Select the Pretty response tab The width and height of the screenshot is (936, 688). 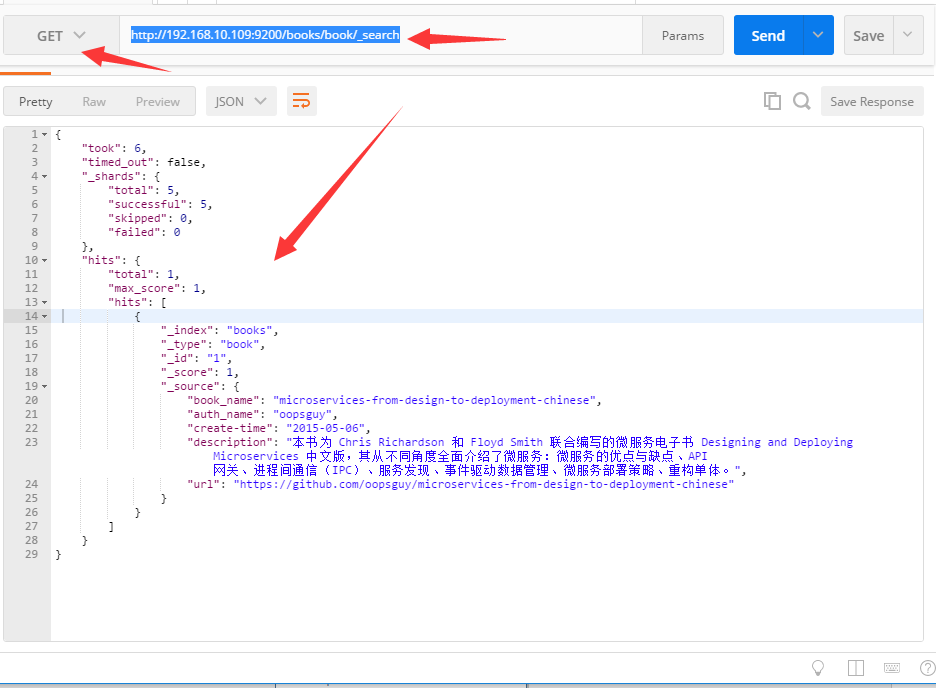(36, 101)
